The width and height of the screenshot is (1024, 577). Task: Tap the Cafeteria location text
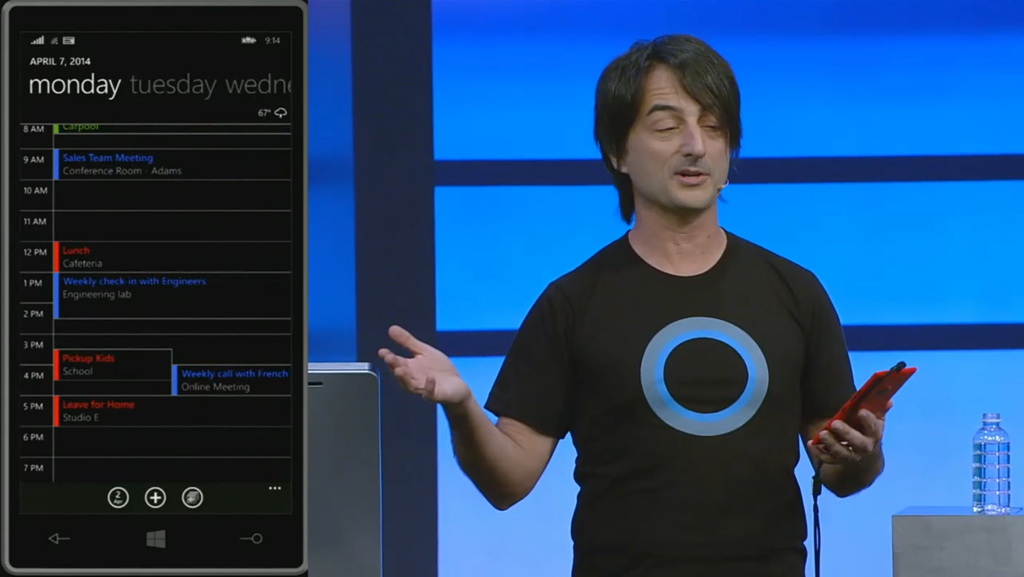82,264
